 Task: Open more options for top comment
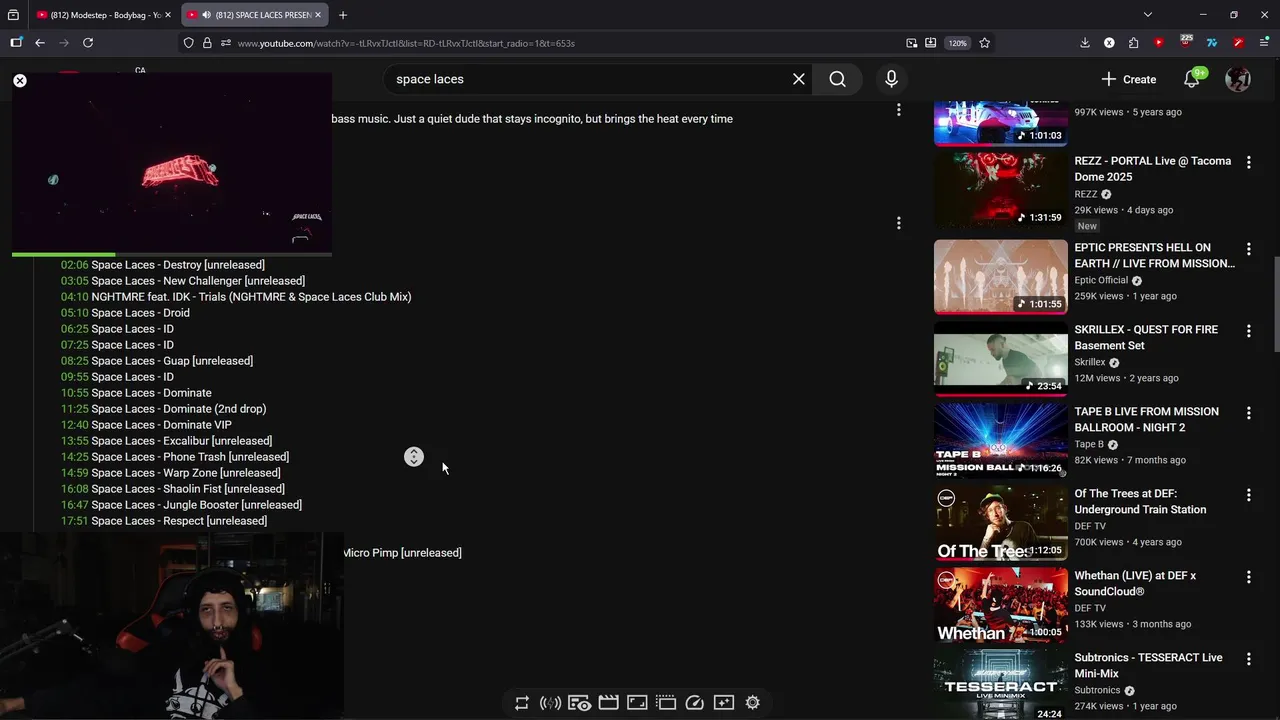click(898, 109)
